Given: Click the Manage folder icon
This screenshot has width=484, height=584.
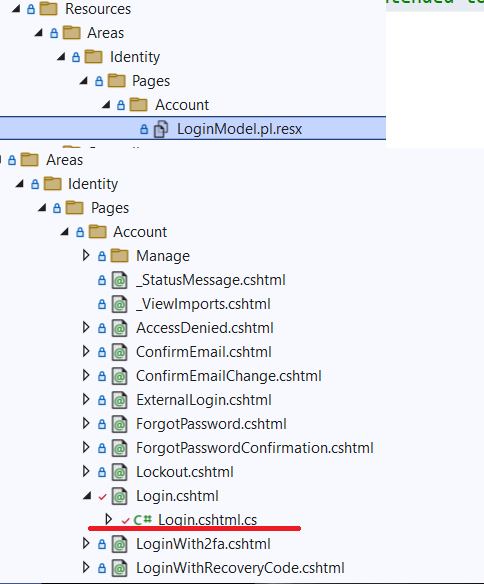Looking at the screenshot, I should click(120, 256).
